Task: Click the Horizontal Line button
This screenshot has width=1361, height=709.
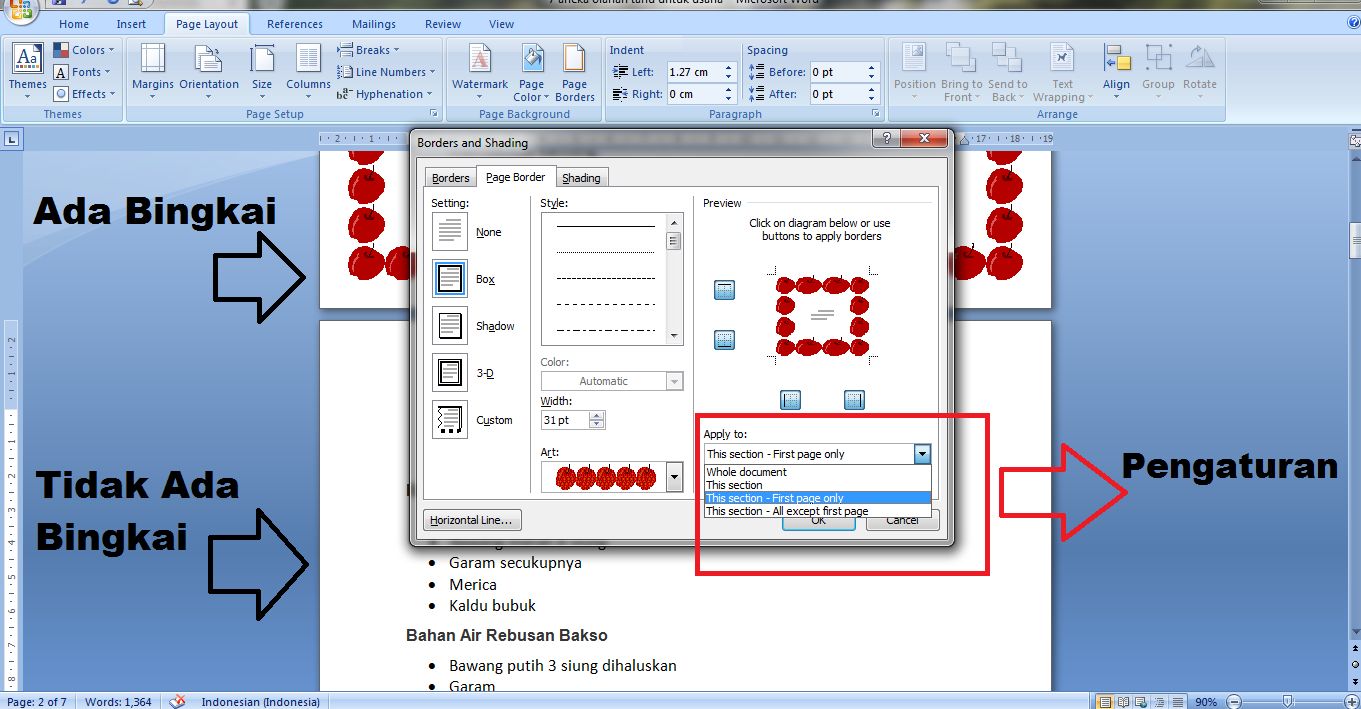Action: click(472, 519)
